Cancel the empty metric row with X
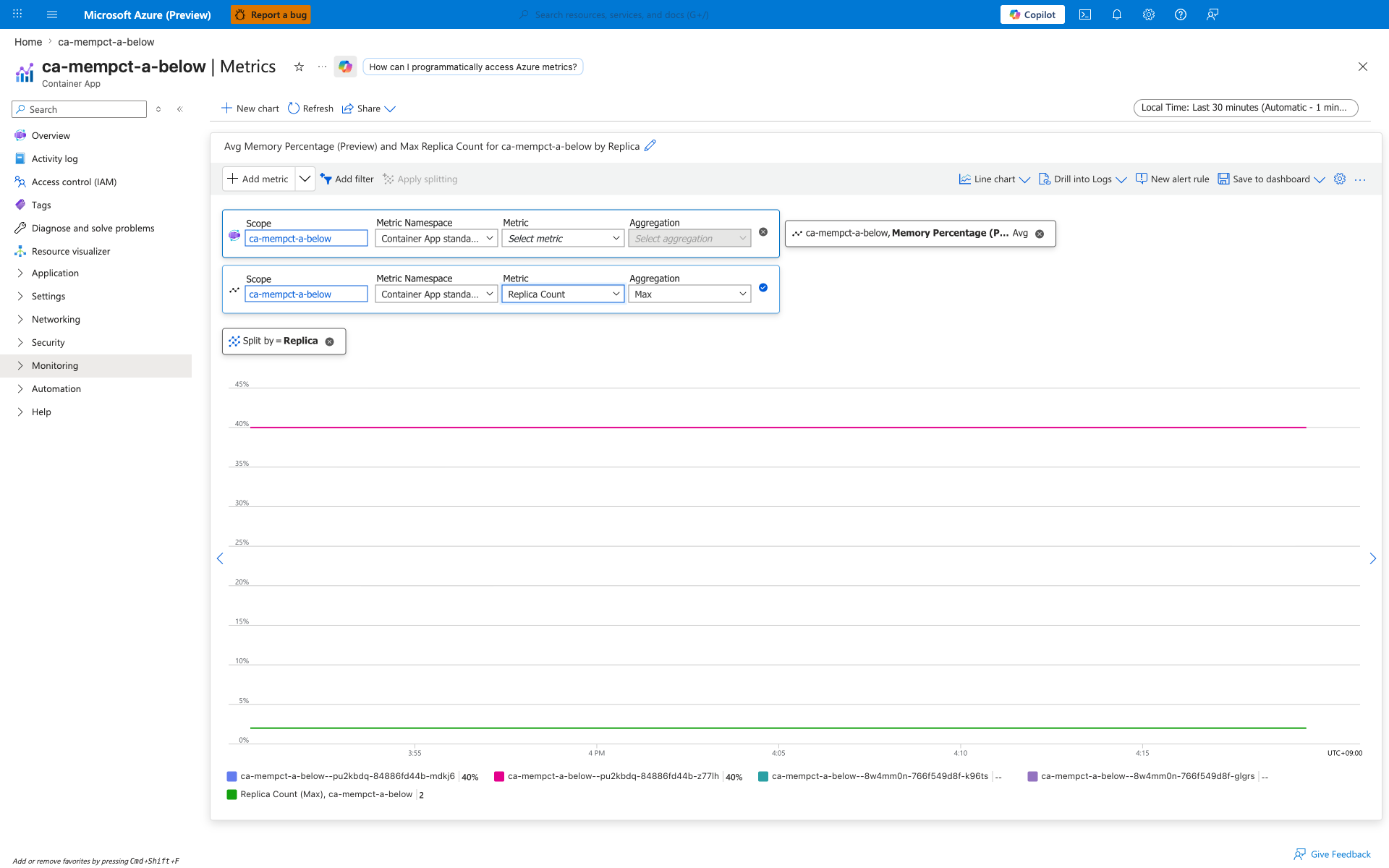Image resolution: width=1389 pixels, height=868 pixels. [763, 232]
